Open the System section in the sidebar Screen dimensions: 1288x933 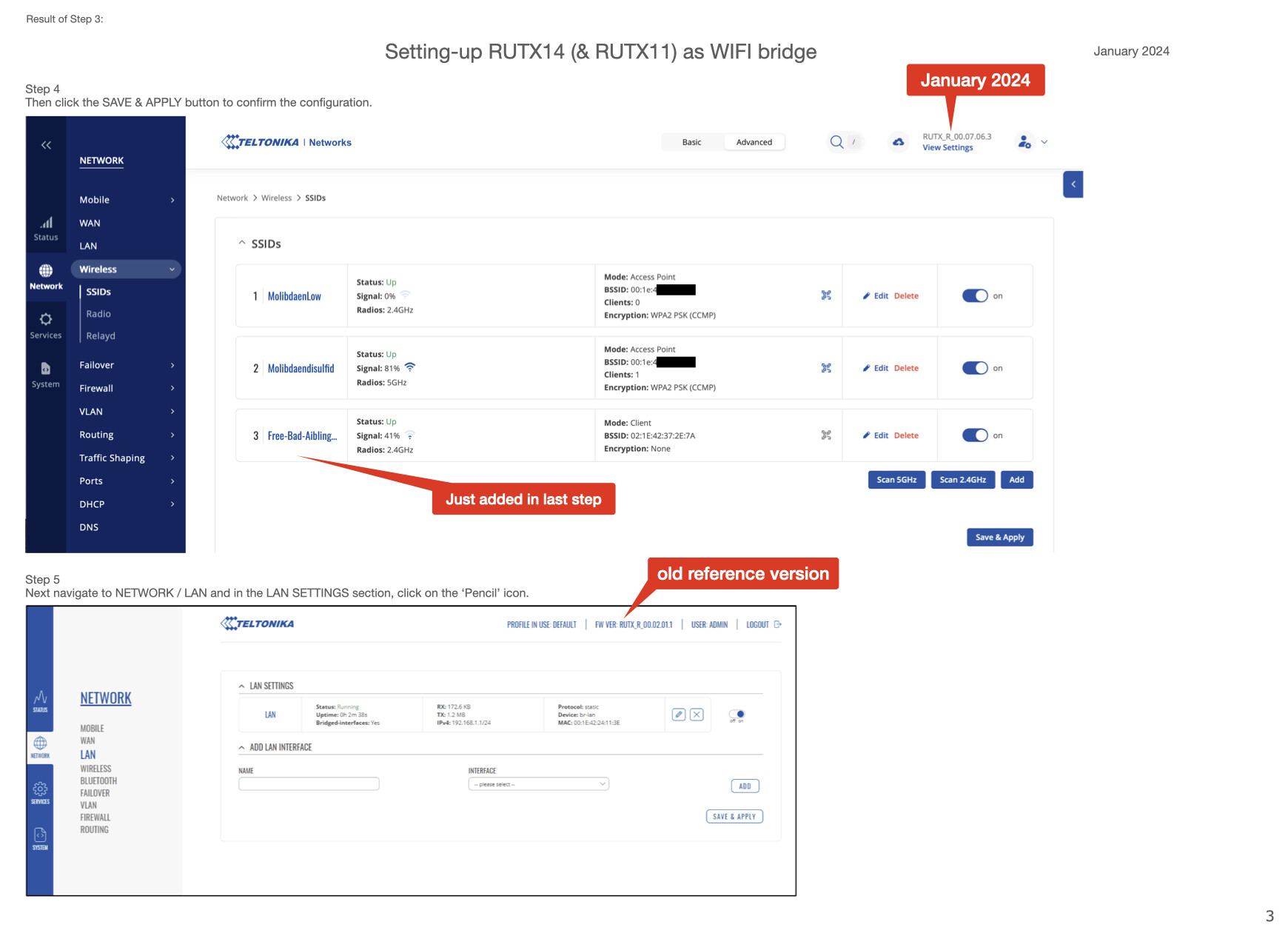tap(46, 375)
